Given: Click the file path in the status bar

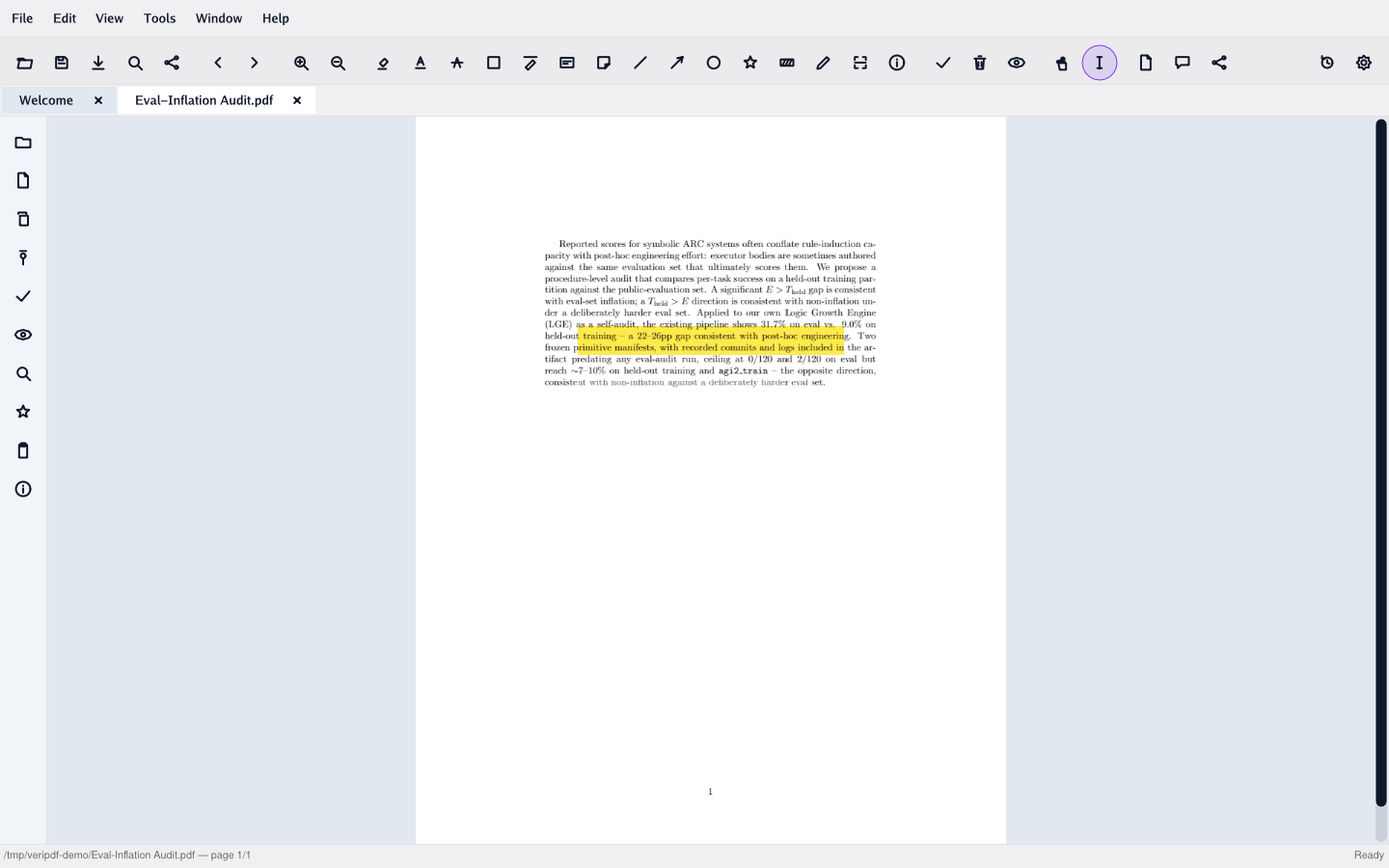Looking at the screenshot, I should (127, 855).
